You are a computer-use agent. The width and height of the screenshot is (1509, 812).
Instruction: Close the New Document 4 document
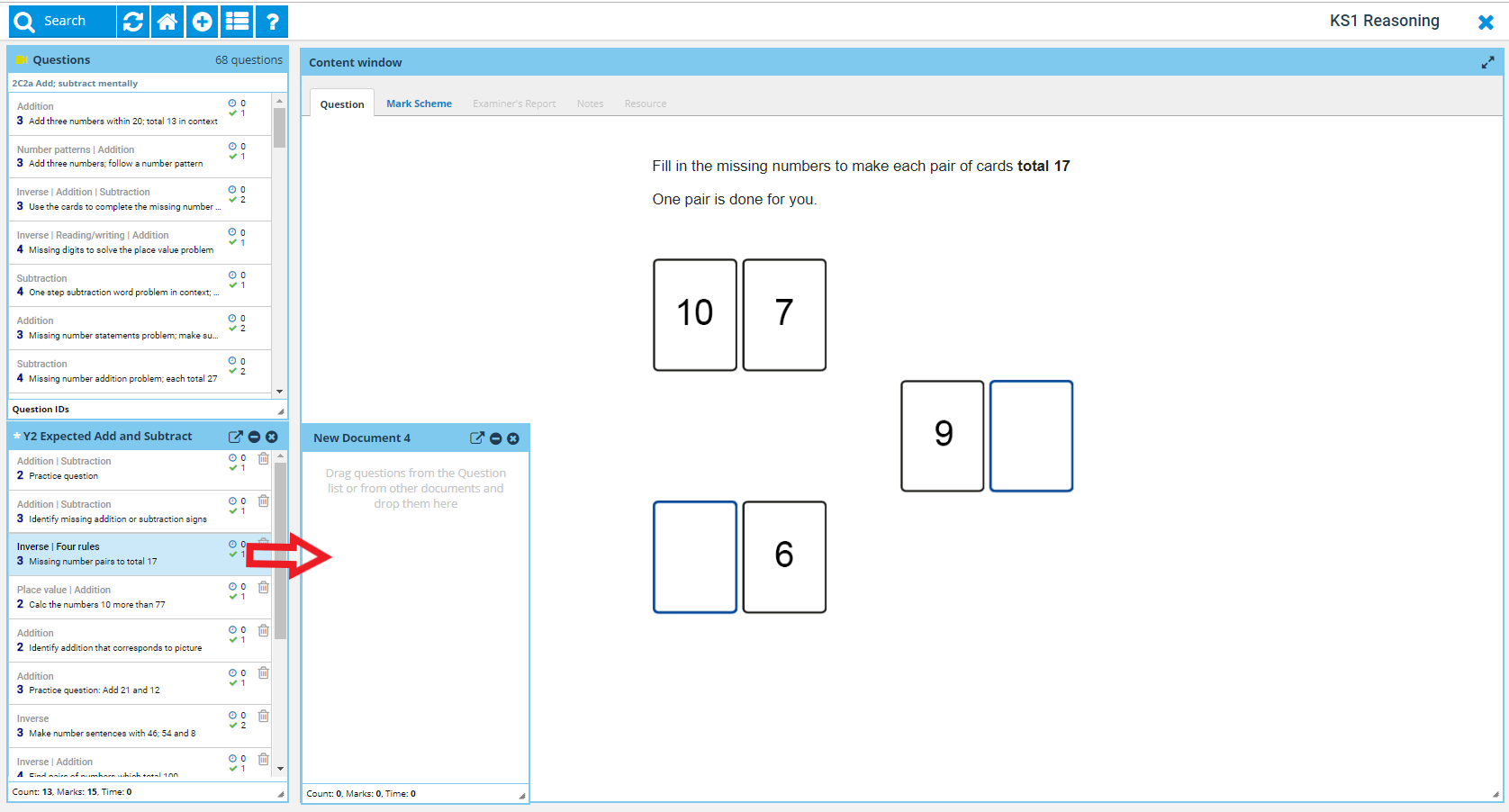[513, 438]
